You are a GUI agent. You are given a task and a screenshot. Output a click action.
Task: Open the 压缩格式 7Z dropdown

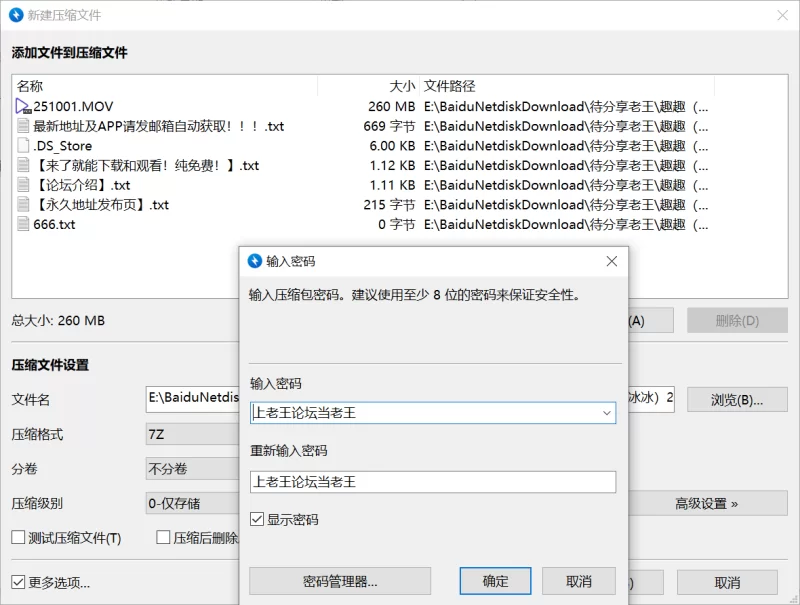(192, 435)
